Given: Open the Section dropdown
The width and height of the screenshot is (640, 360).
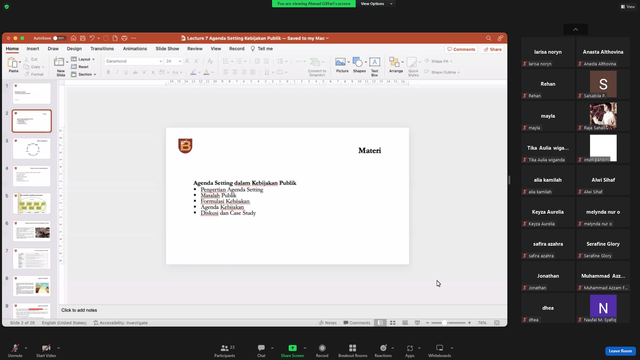Looking at the screenshot, I should [x=84, y=74].
